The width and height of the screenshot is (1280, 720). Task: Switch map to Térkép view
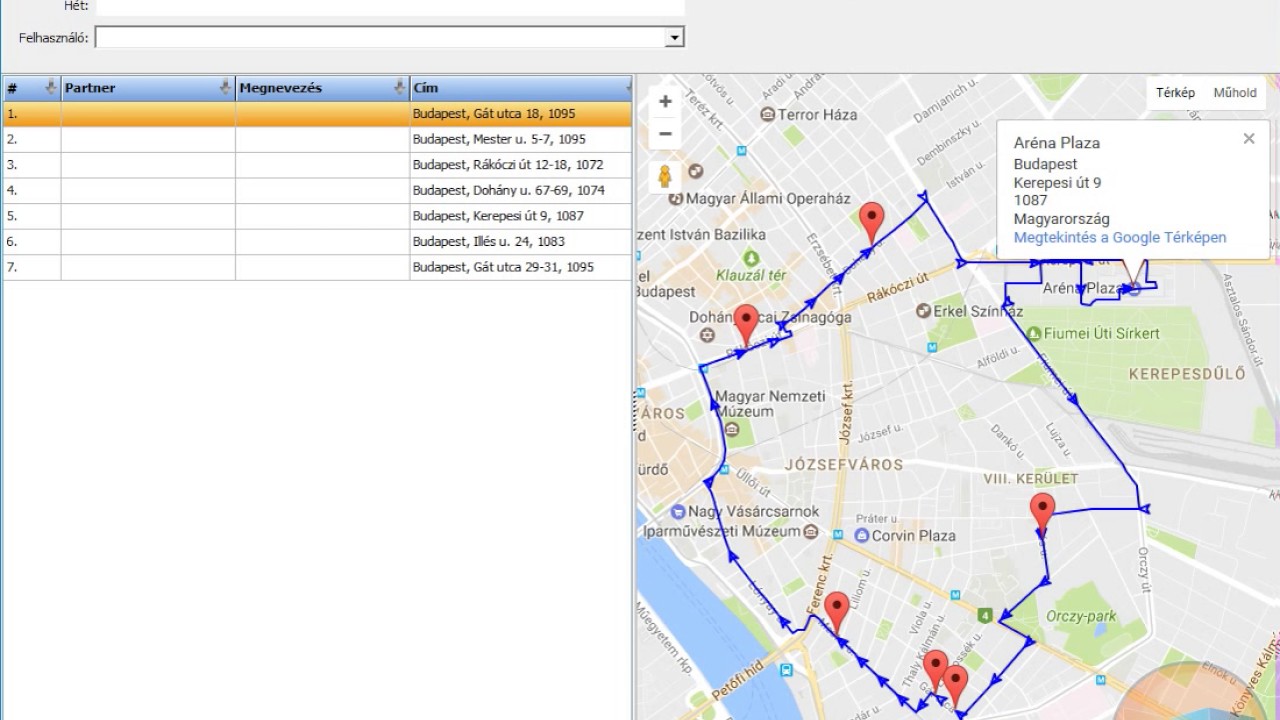click(1175, 93)
